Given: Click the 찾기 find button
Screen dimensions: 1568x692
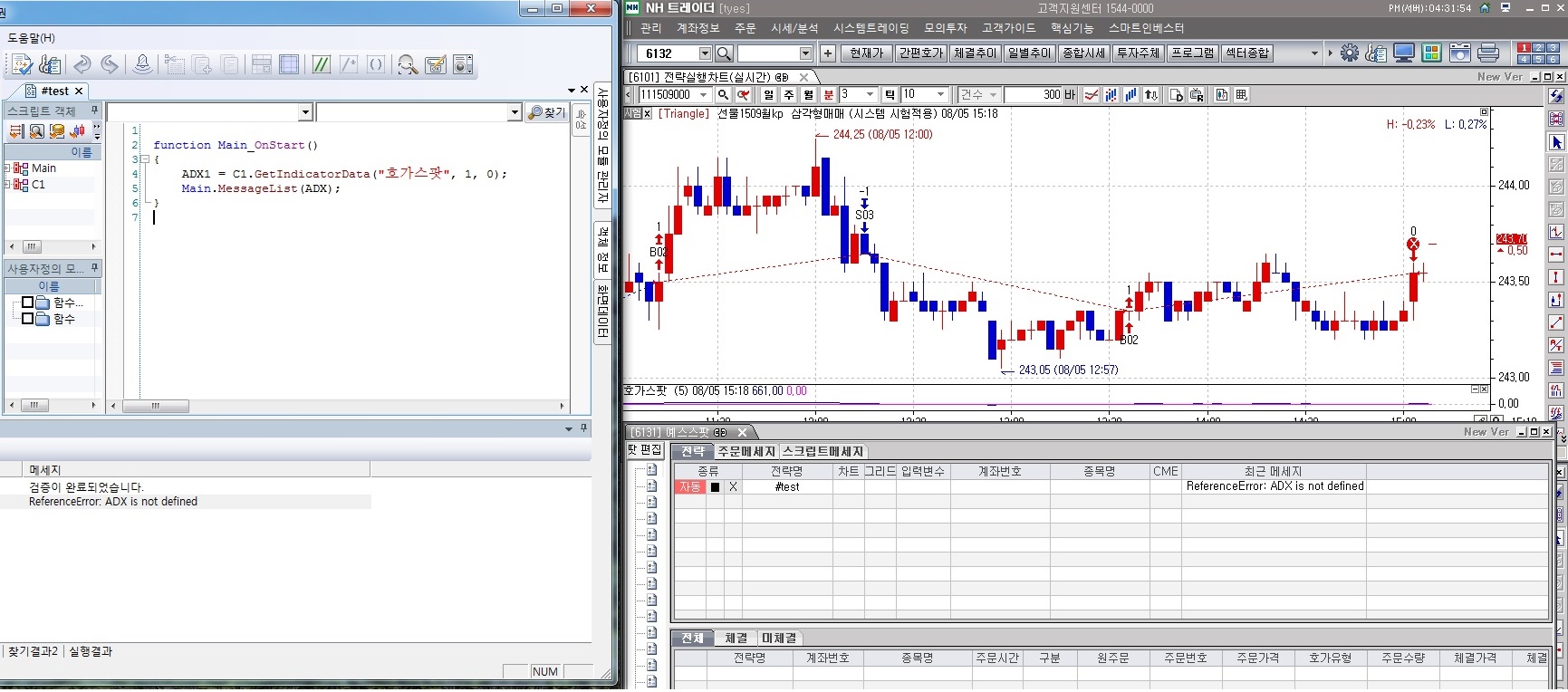Looking at the screenshot, I should 547,112.
